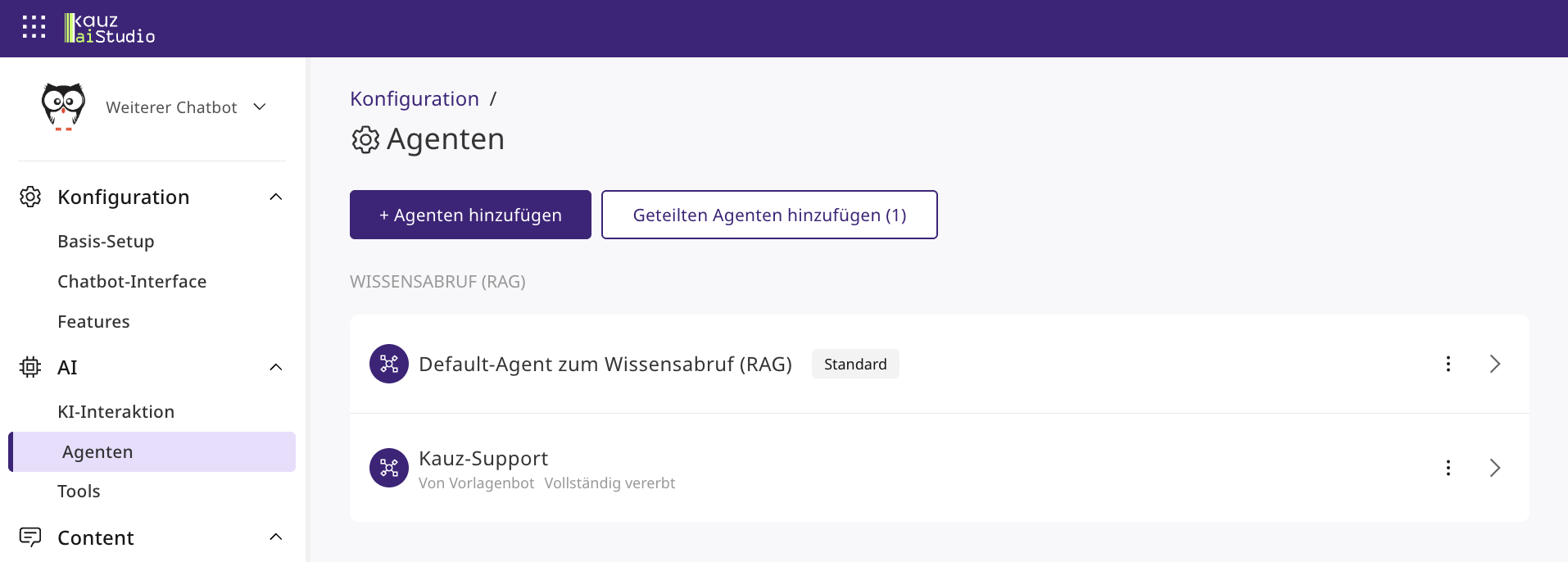Viewport: 1568px width, 562px height.
Task: Click Geteilten Agenten hinzufügen (1) button
Action: coord(769,215)
